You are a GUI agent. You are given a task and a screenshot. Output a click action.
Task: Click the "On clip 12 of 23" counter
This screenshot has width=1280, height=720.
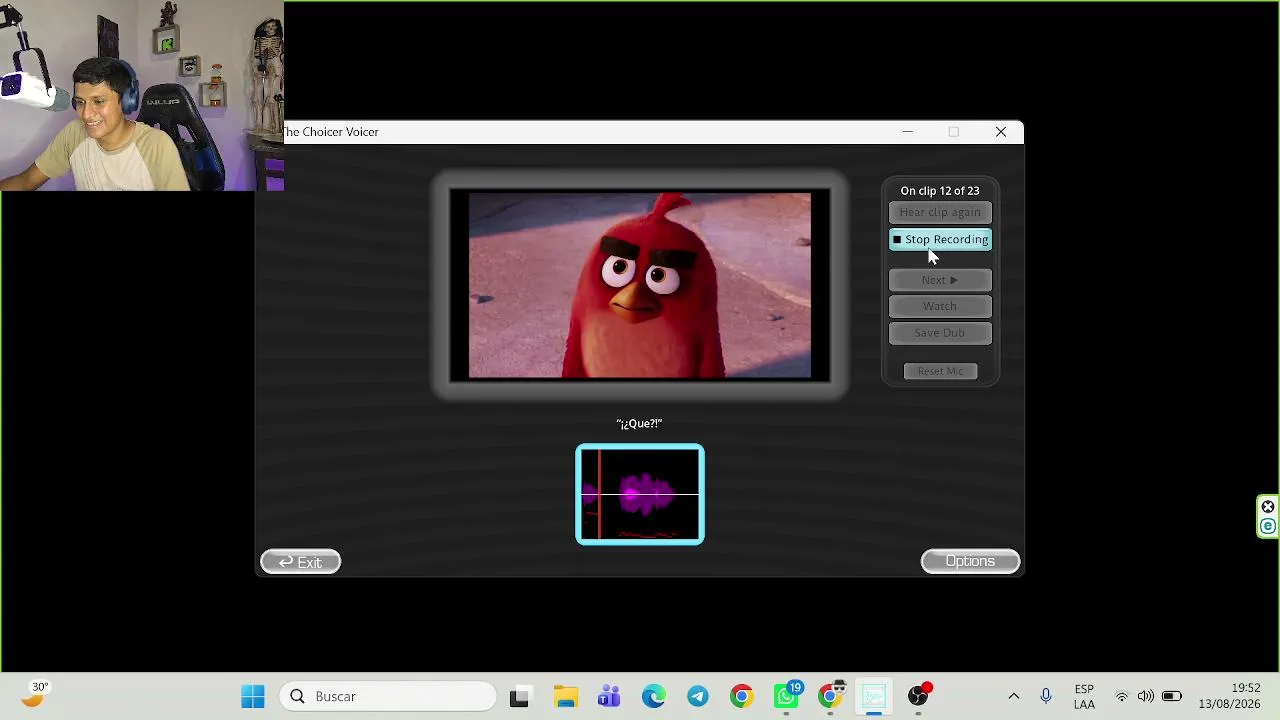click(x=940, y=191)
